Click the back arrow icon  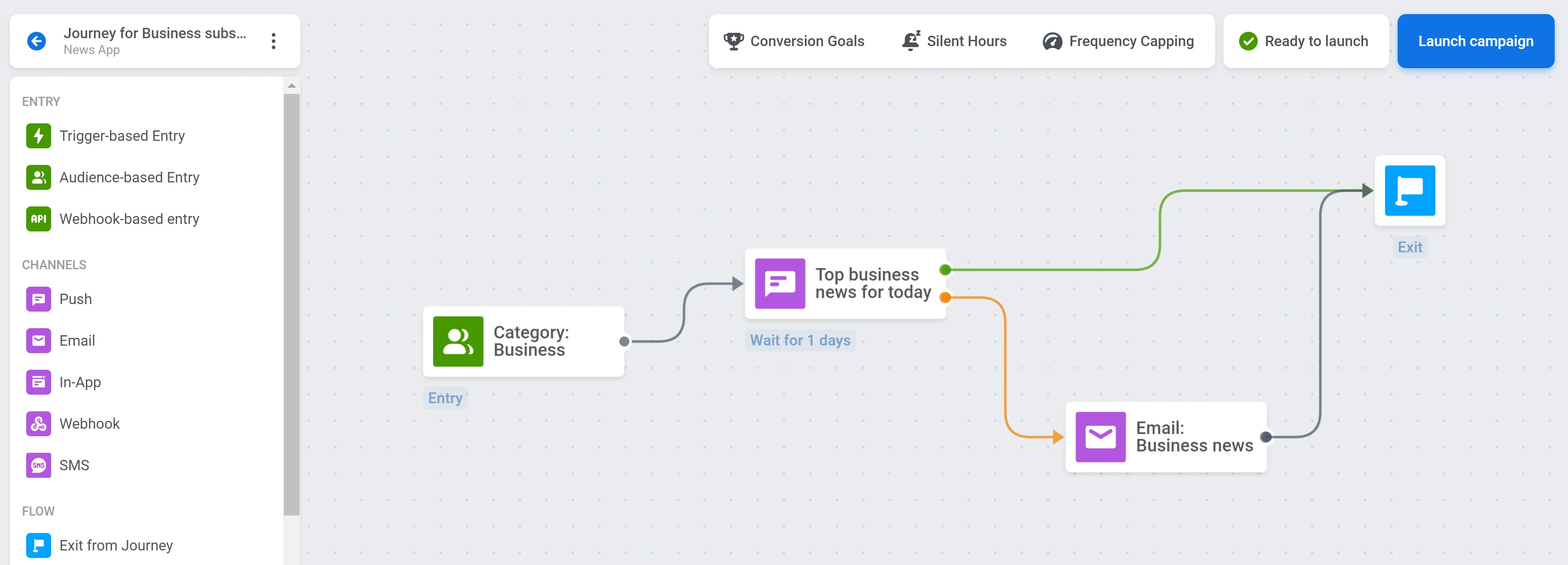point(37,42)
